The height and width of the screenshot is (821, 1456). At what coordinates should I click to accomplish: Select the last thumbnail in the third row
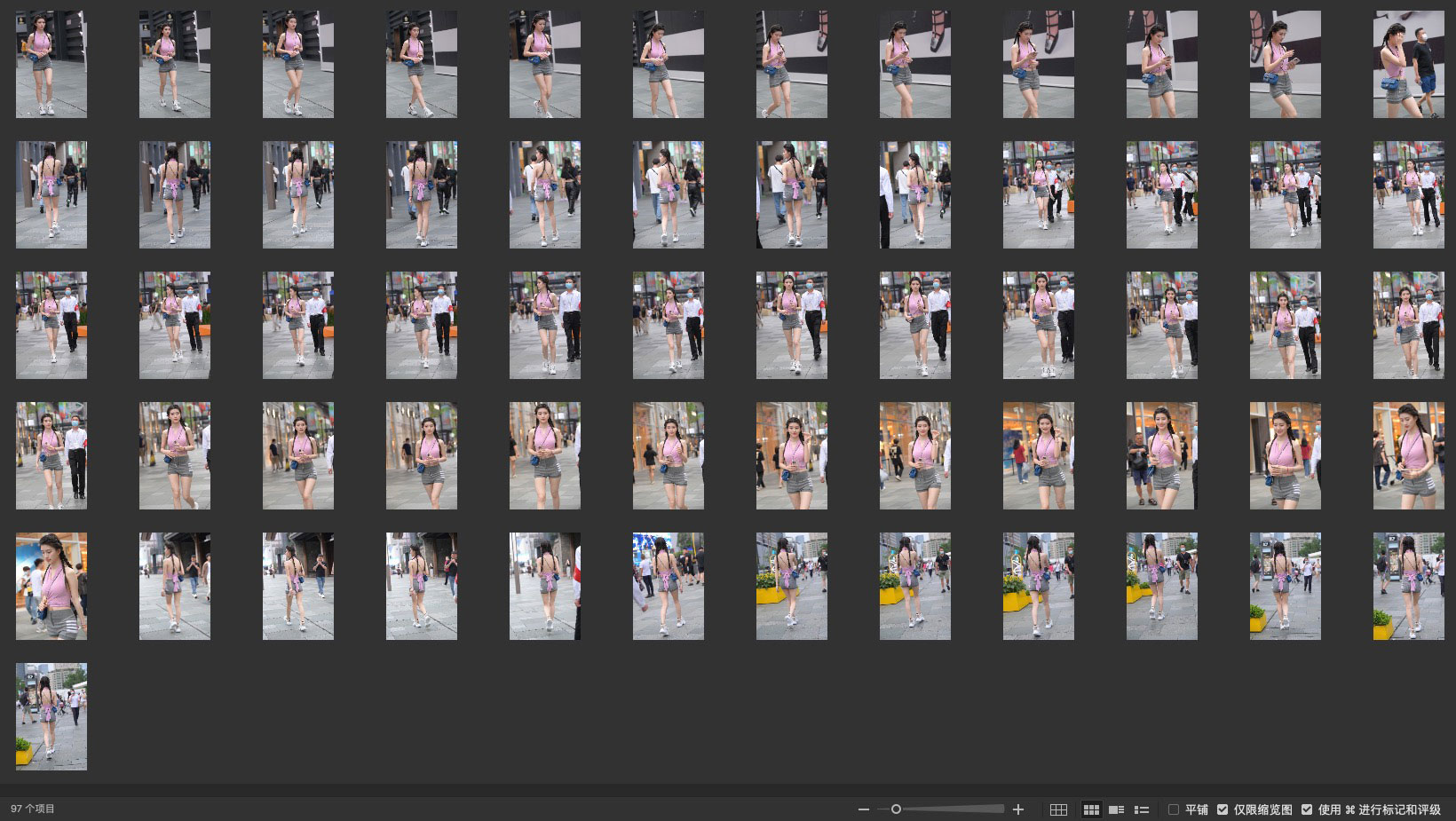[x=1408, y=325]
